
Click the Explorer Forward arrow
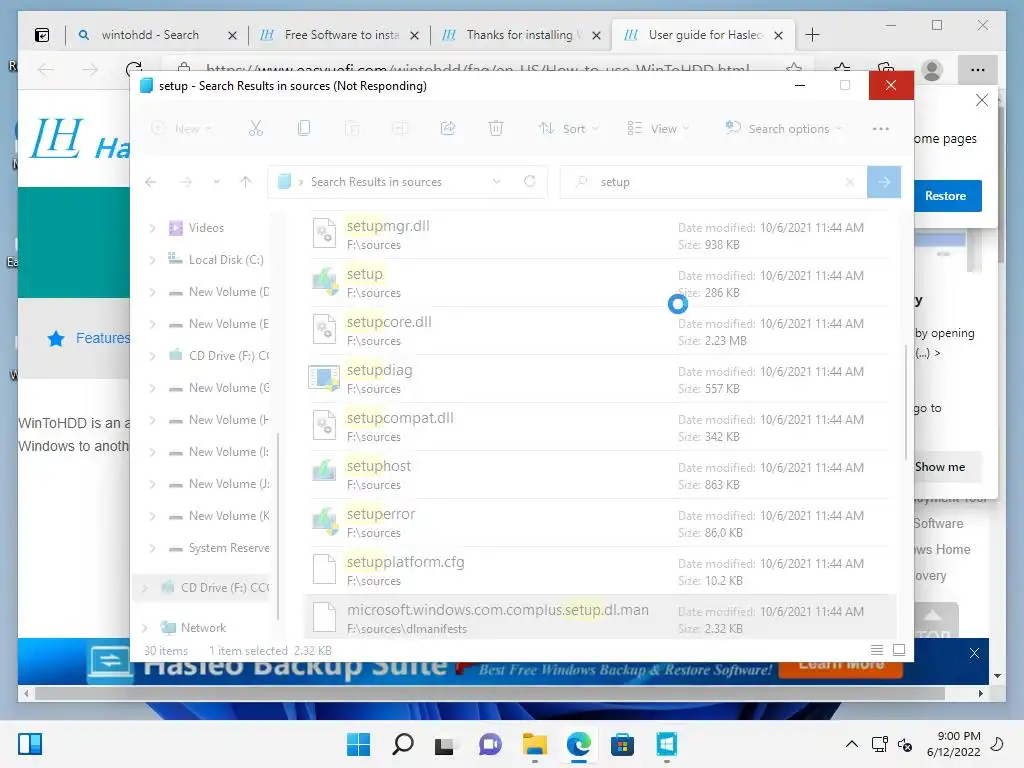coord(186,182)
